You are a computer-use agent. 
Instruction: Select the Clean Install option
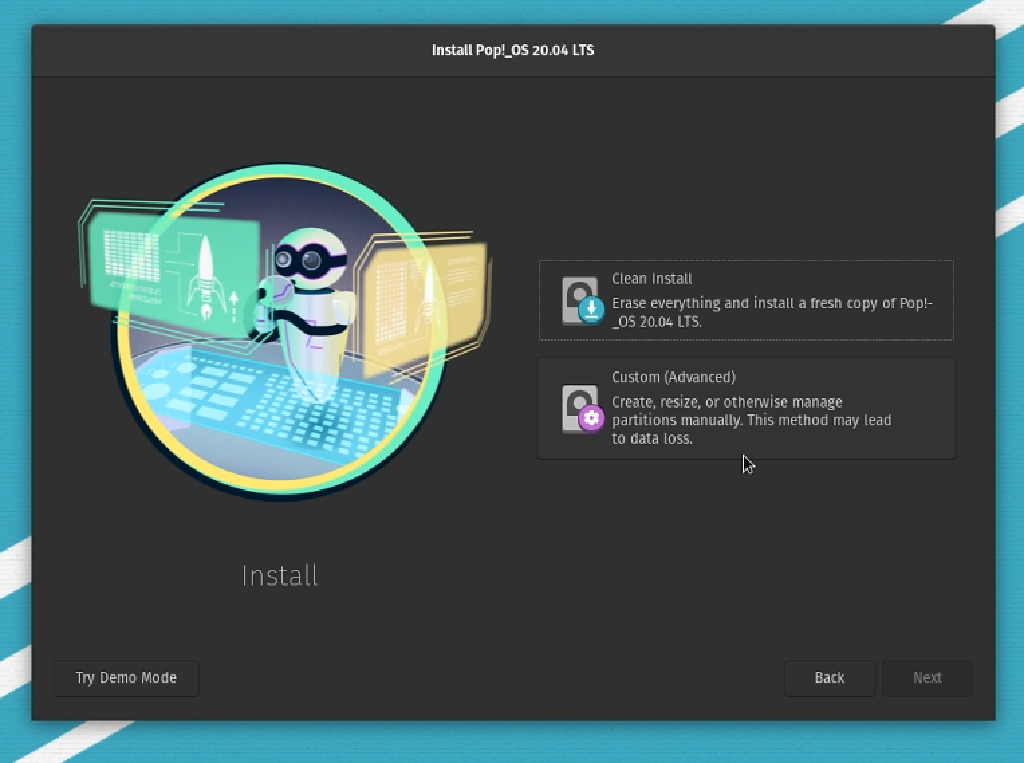[745, 299]
